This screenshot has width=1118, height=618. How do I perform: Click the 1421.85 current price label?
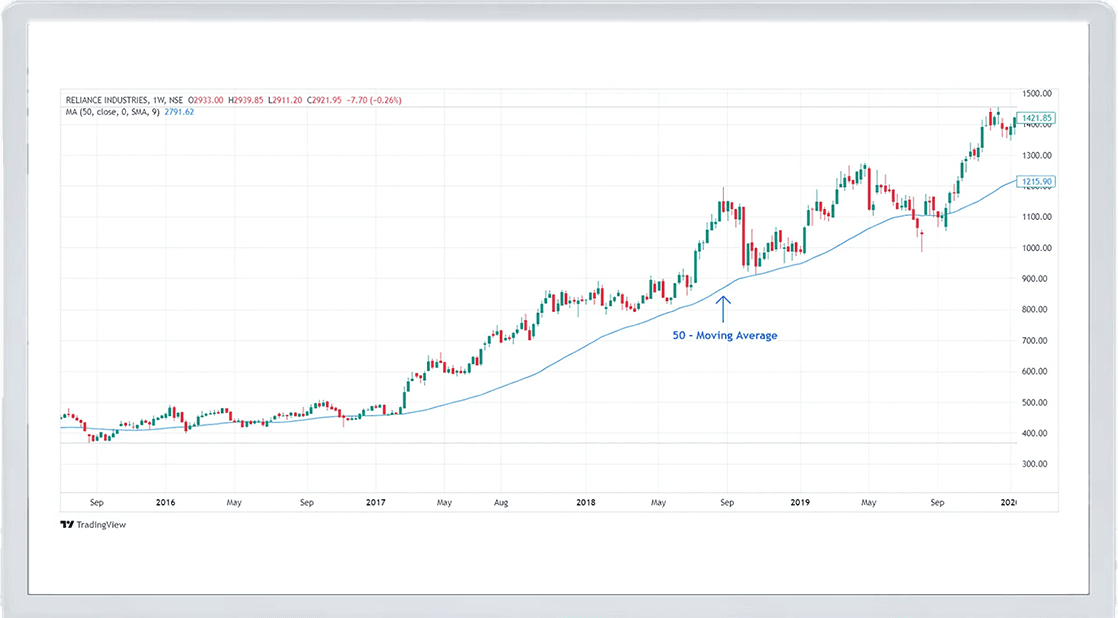(1035, 118)
